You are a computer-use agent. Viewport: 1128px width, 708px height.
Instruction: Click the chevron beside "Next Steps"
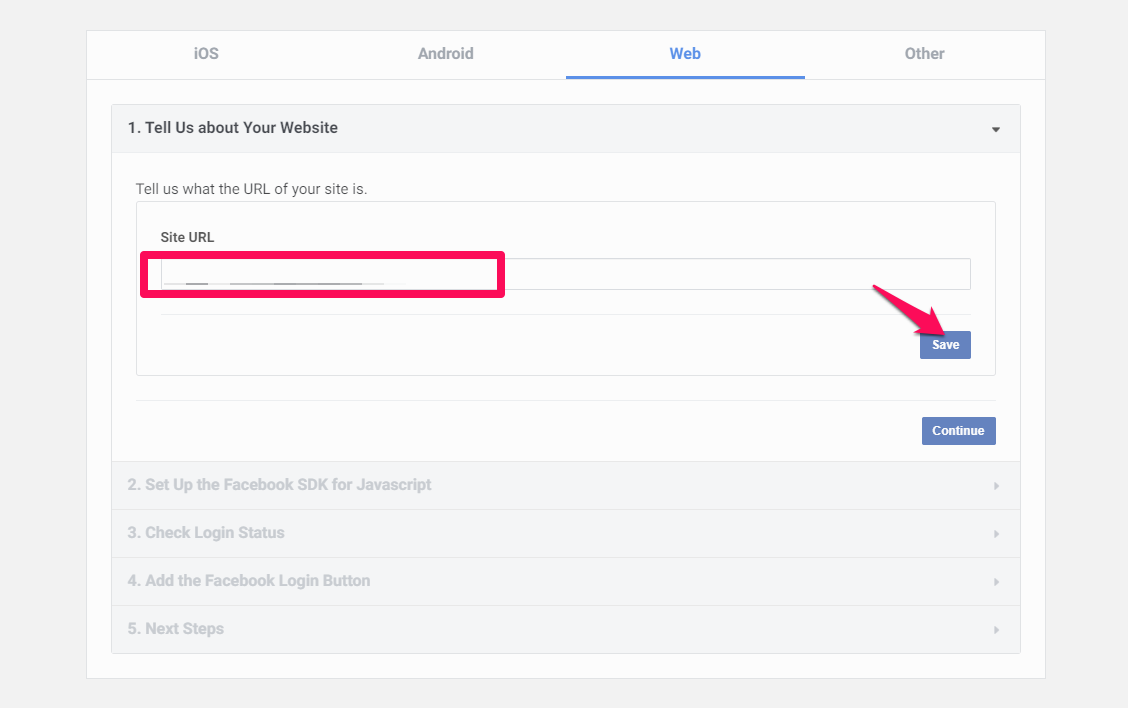point(995,629)
